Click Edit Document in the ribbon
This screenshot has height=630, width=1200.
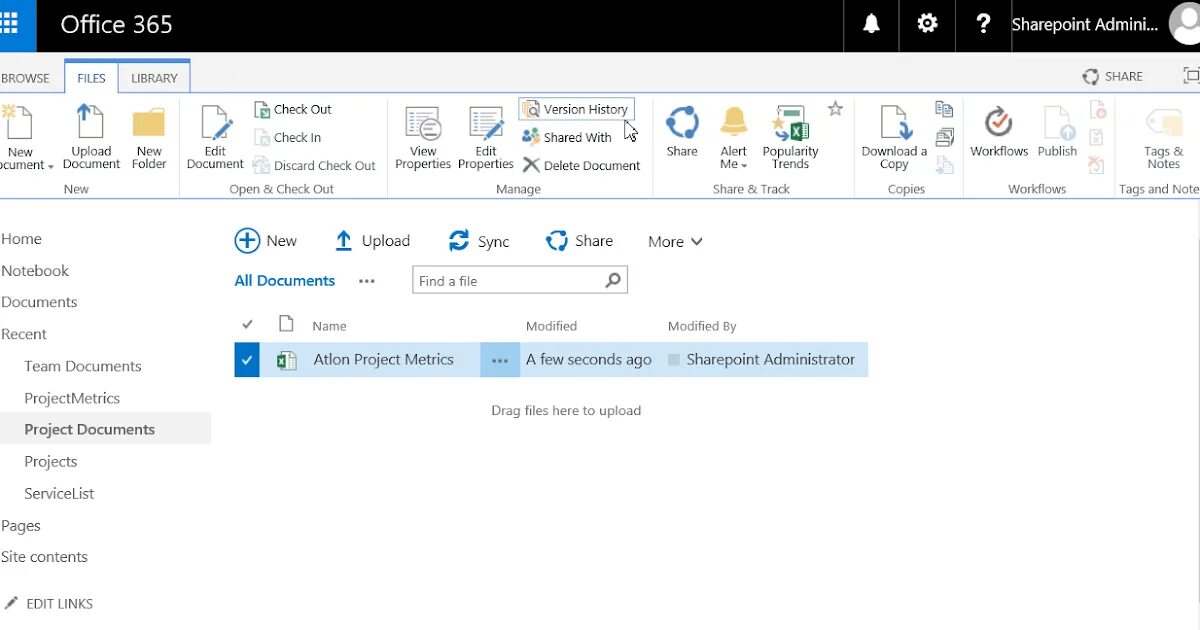coord(215,138)
